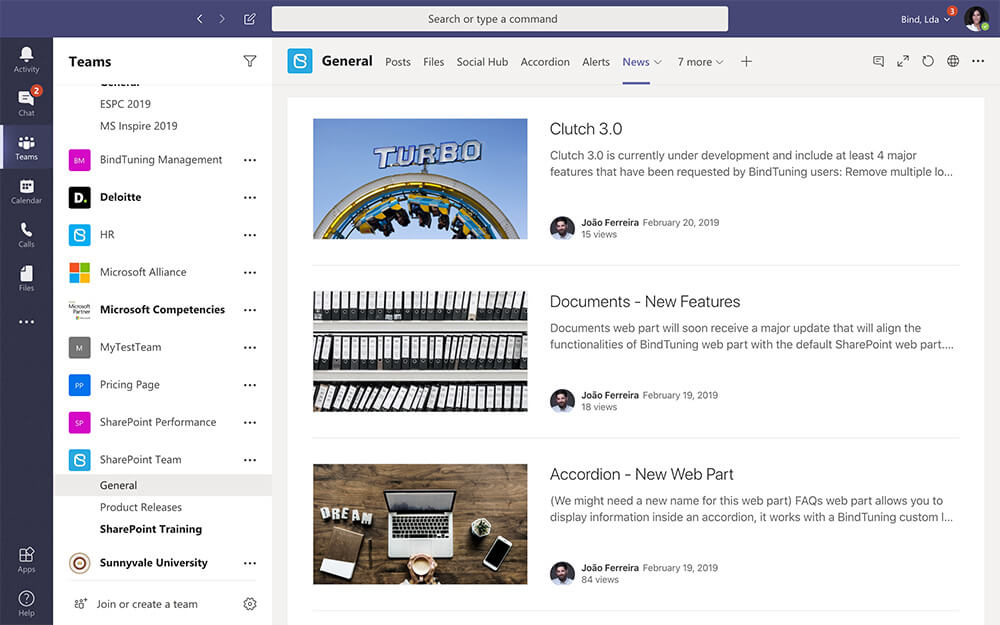
Task: Select the Microsoft Competencies team
Action: [162, 309]
